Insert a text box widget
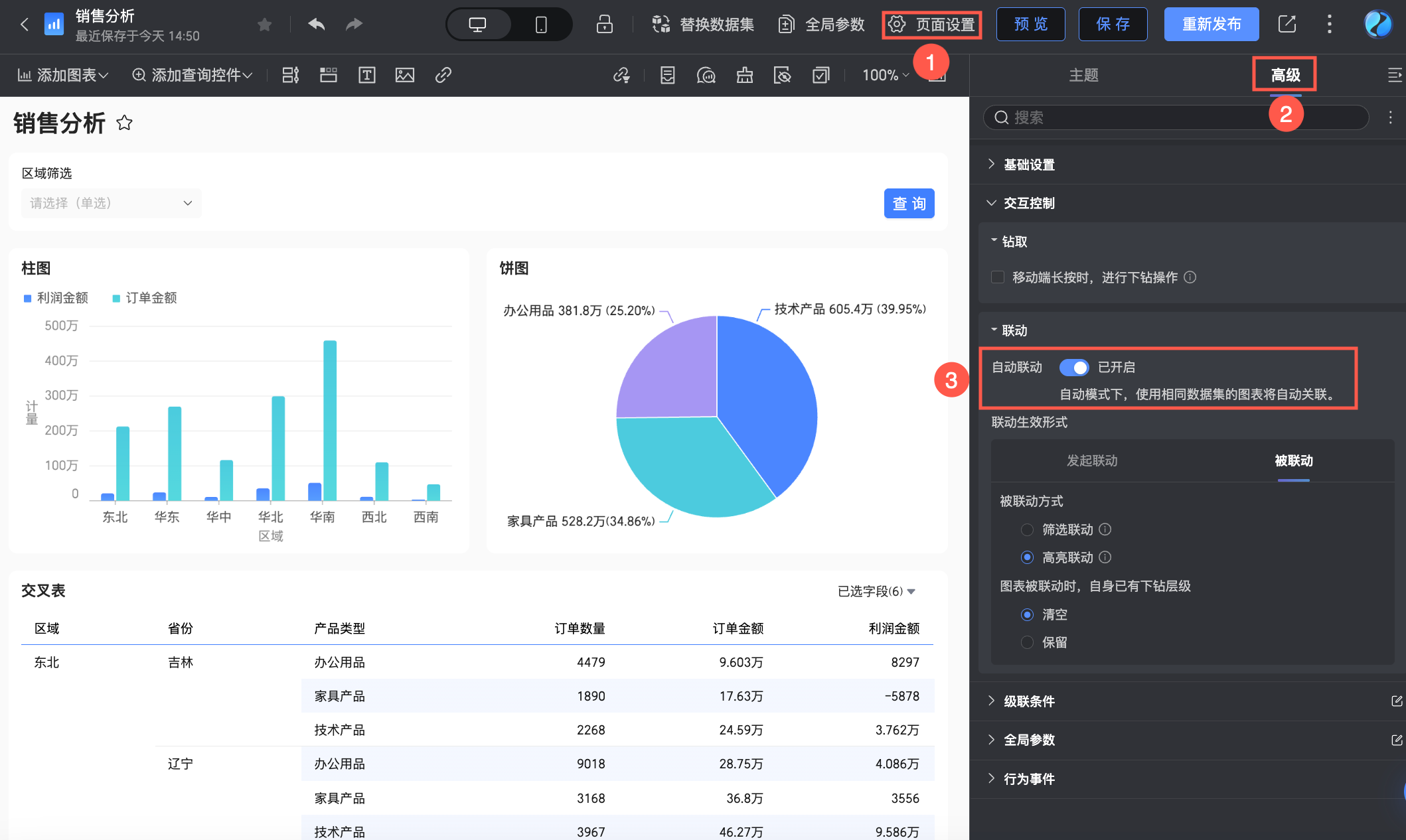Screen dimensions: 1406x840 pyautogui.click(x=367, y=75)
